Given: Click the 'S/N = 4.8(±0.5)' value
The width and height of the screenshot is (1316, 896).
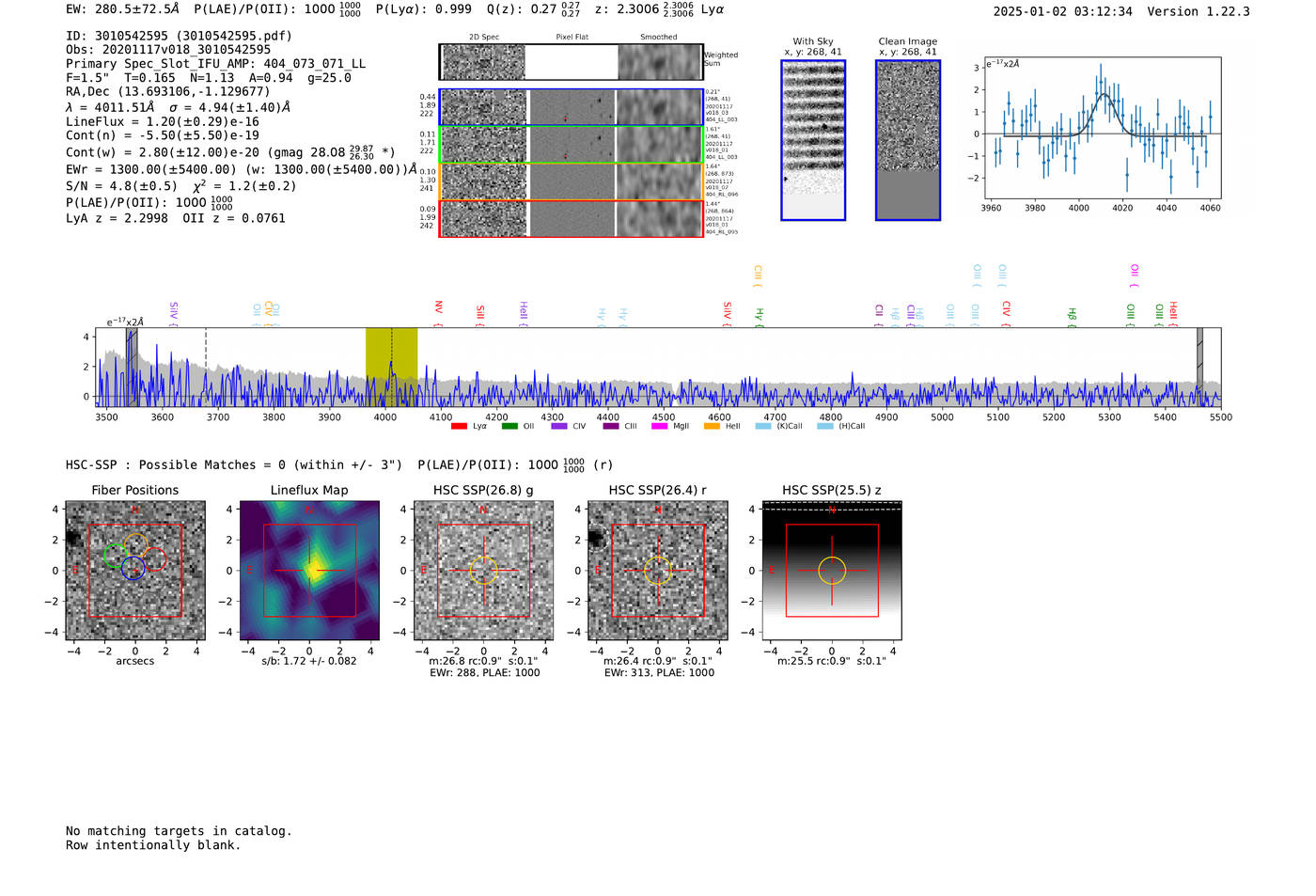Looking at the screenshot, I should (121, 186).
